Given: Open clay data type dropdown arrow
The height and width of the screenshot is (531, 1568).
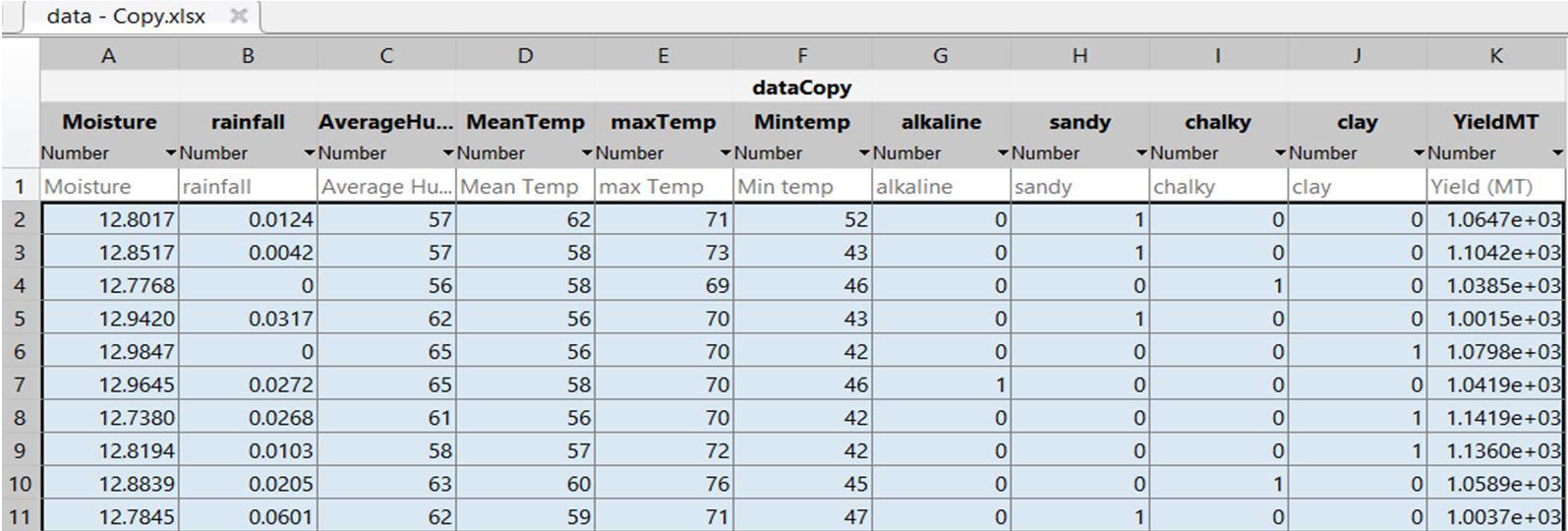Looking at the screenshot, I should coord(1419,153).
